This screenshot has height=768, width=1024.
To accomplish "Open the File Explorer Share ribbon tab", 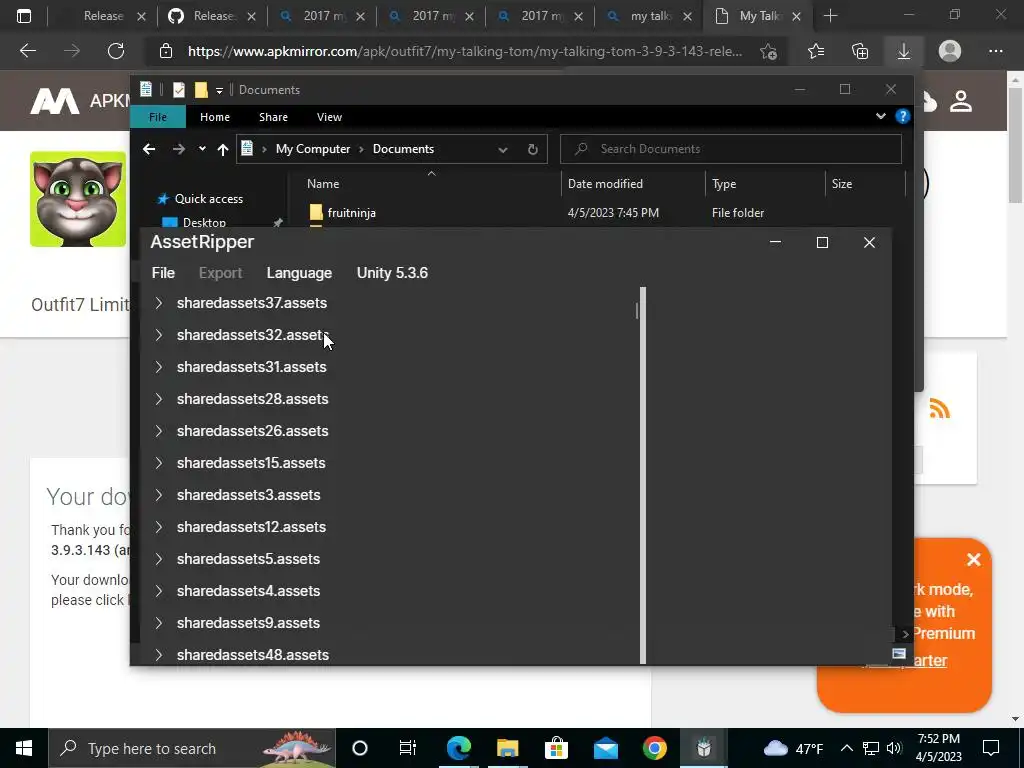I will pyautogui.click(x=273, y=117).
